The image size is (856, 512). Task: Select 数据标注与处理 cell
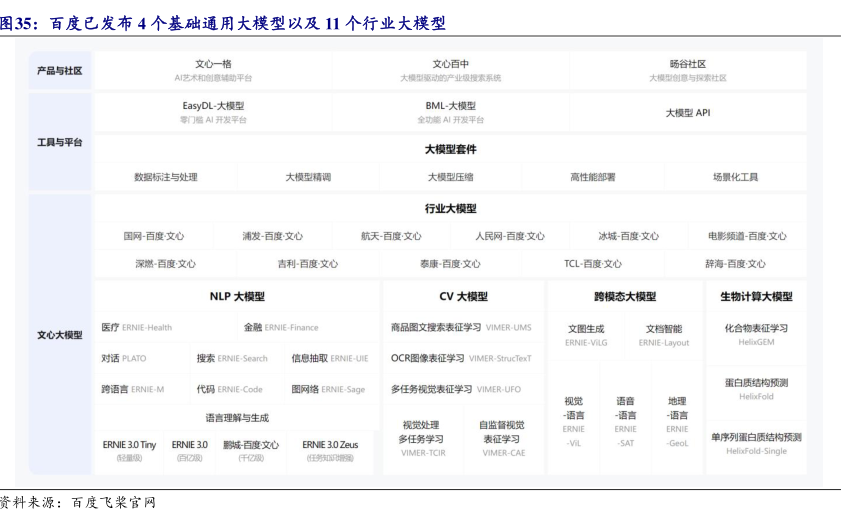pyautogui.click(x=166, y=177)
